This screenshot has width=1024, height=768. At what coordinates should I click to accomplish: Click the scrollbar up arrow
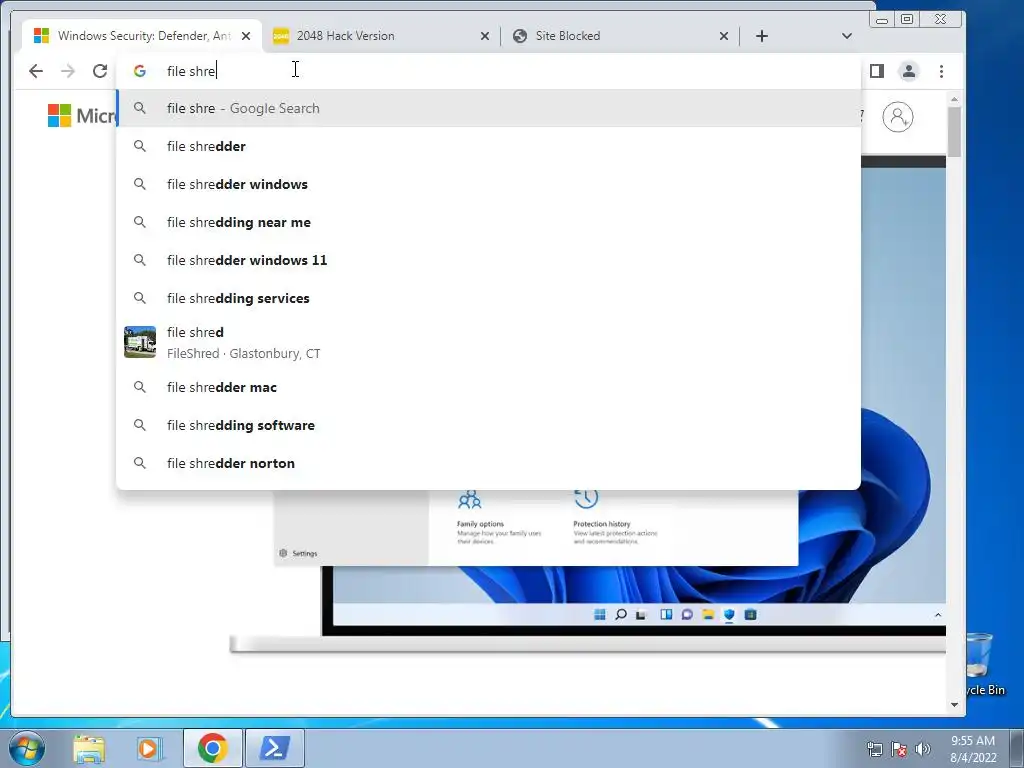[954, 99]
